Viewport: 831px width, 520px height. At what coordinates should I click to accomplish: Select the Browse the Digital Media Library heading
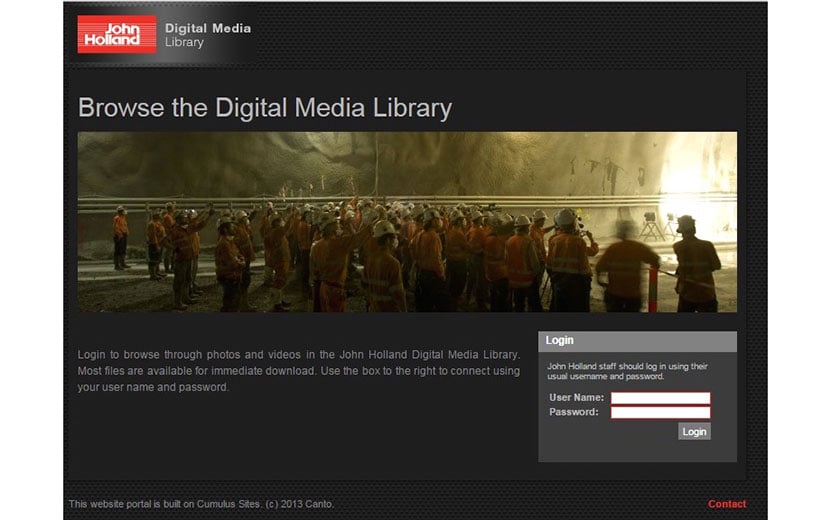pyautogui.click(x=265, y=108)
